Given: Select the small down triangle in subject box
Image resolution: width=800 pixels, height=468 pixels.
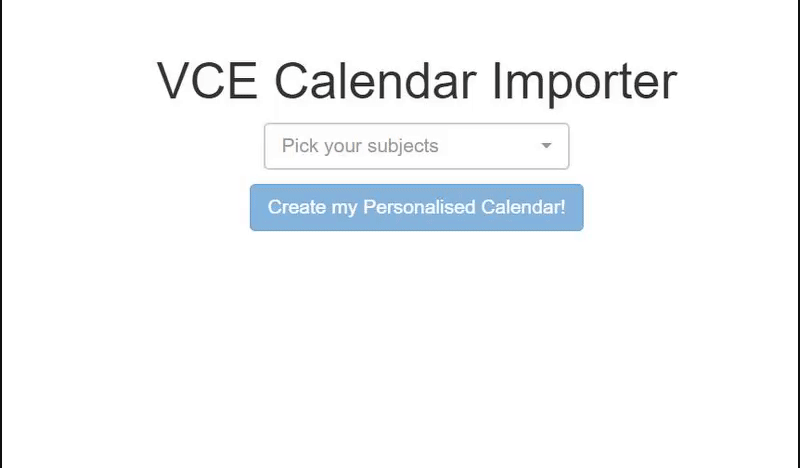Looking at the screenshot, I should 546,146.
